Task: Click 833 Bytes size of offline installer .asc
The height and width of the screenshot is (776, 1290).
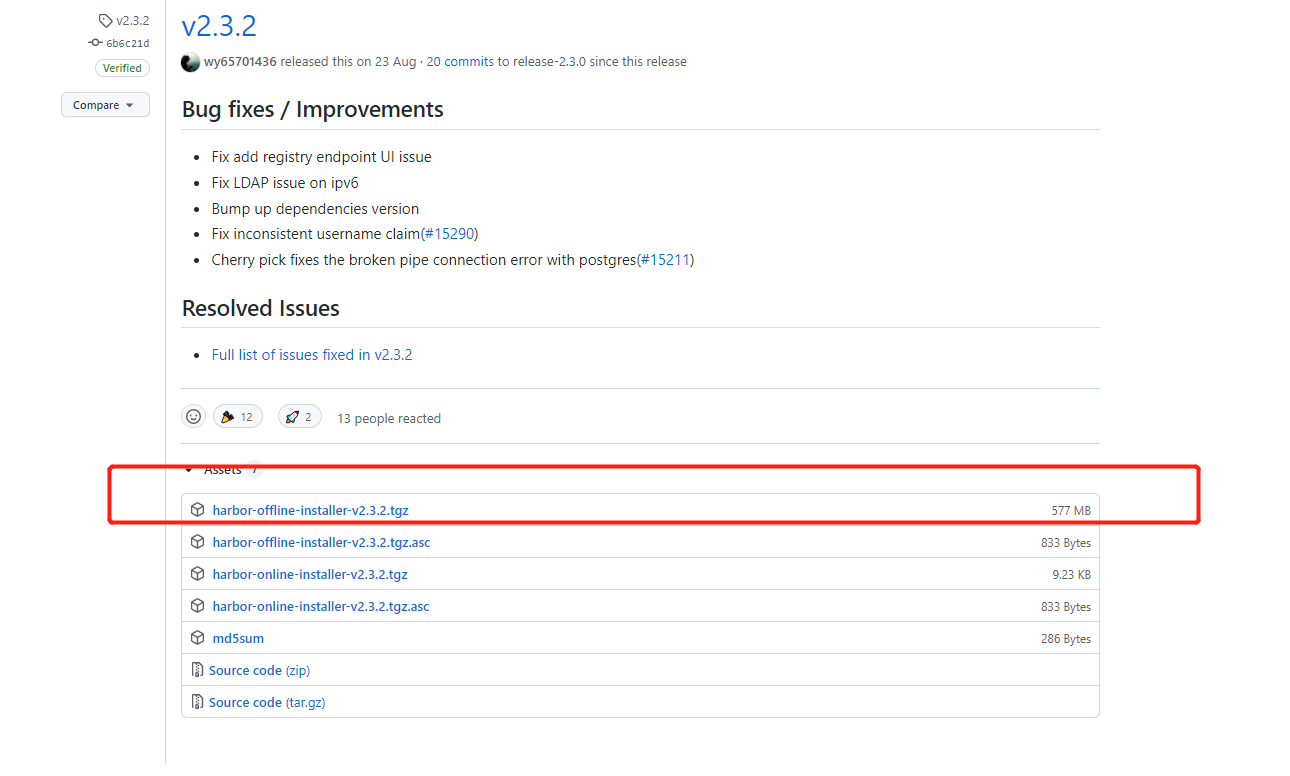Action: (1066, 543)
